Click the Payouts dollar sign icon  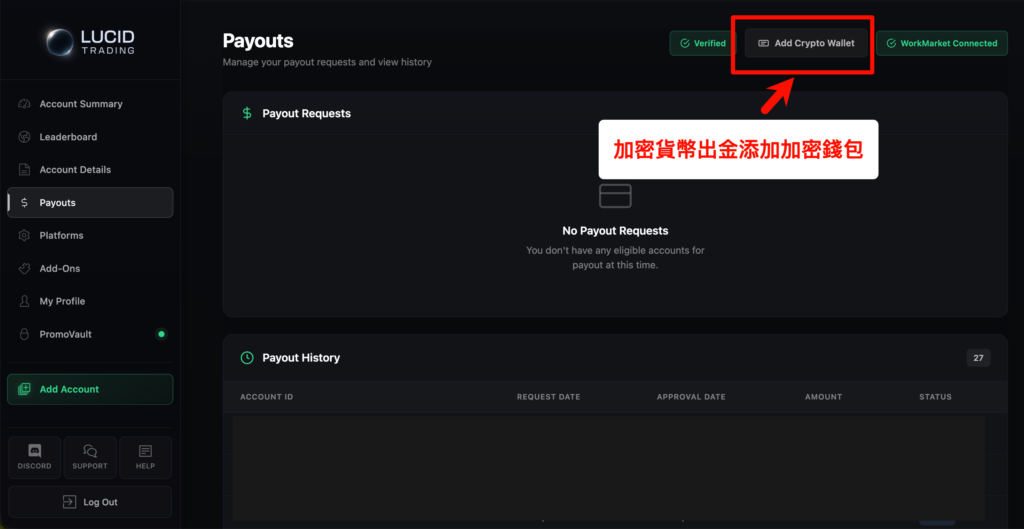[x=25, y=203]
